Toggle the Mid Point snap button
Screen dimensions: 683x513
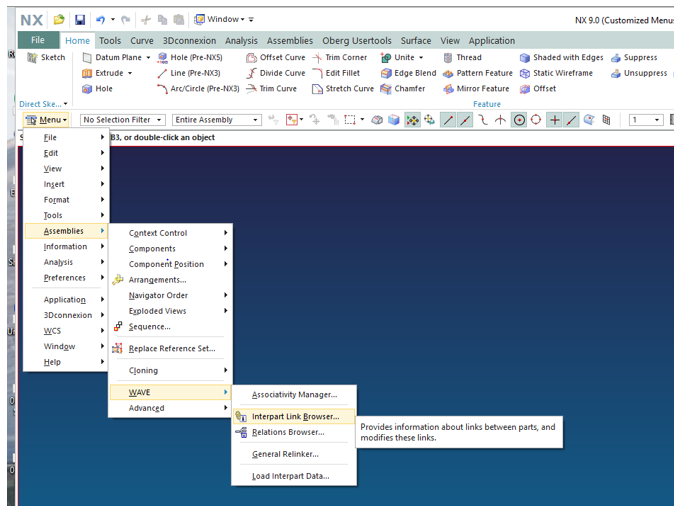pyautogui.click(x=465, y=120)
